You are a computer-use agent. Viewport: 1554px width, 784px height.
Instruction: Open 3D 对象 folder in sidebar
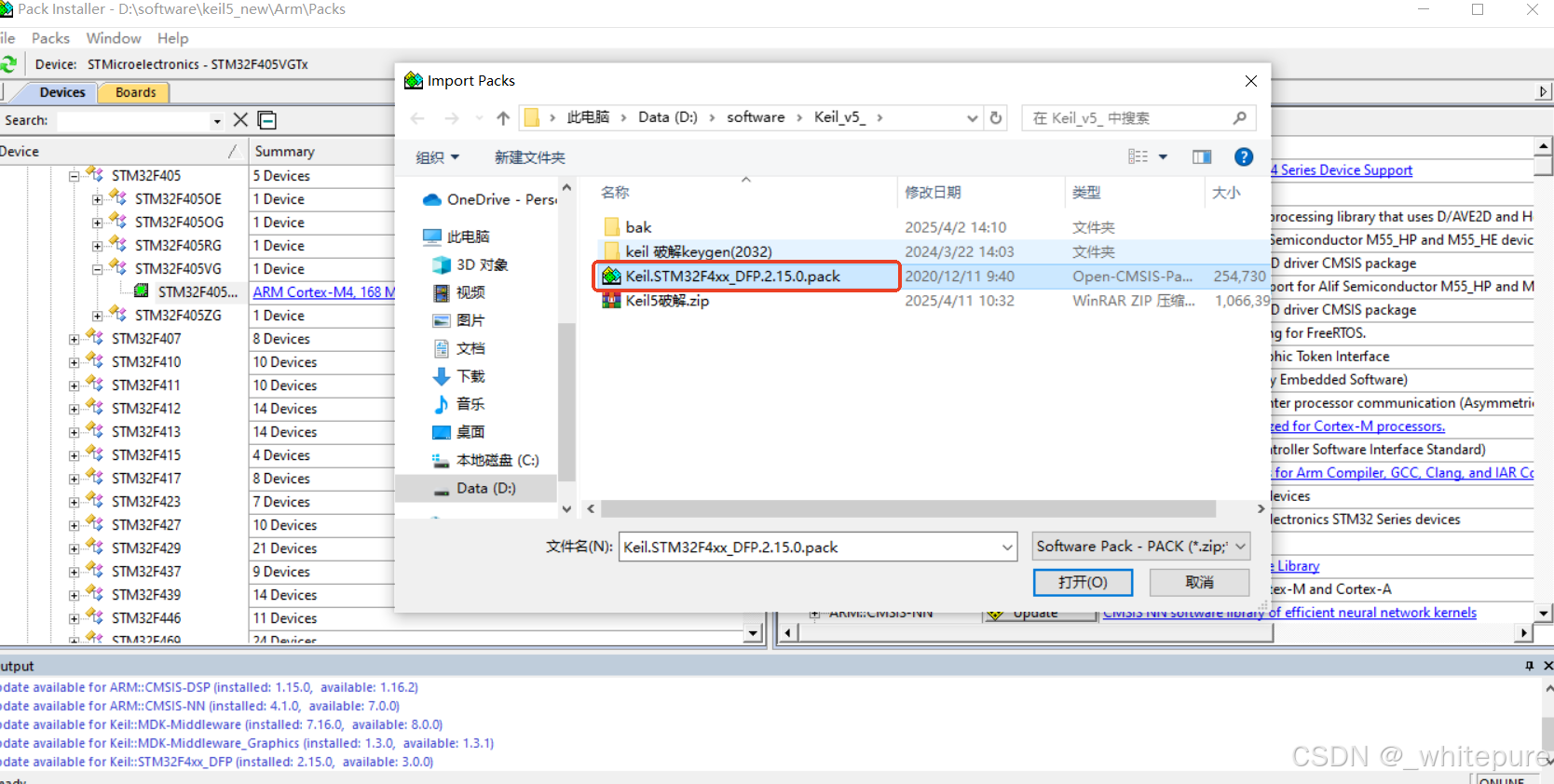coord(470,264)
